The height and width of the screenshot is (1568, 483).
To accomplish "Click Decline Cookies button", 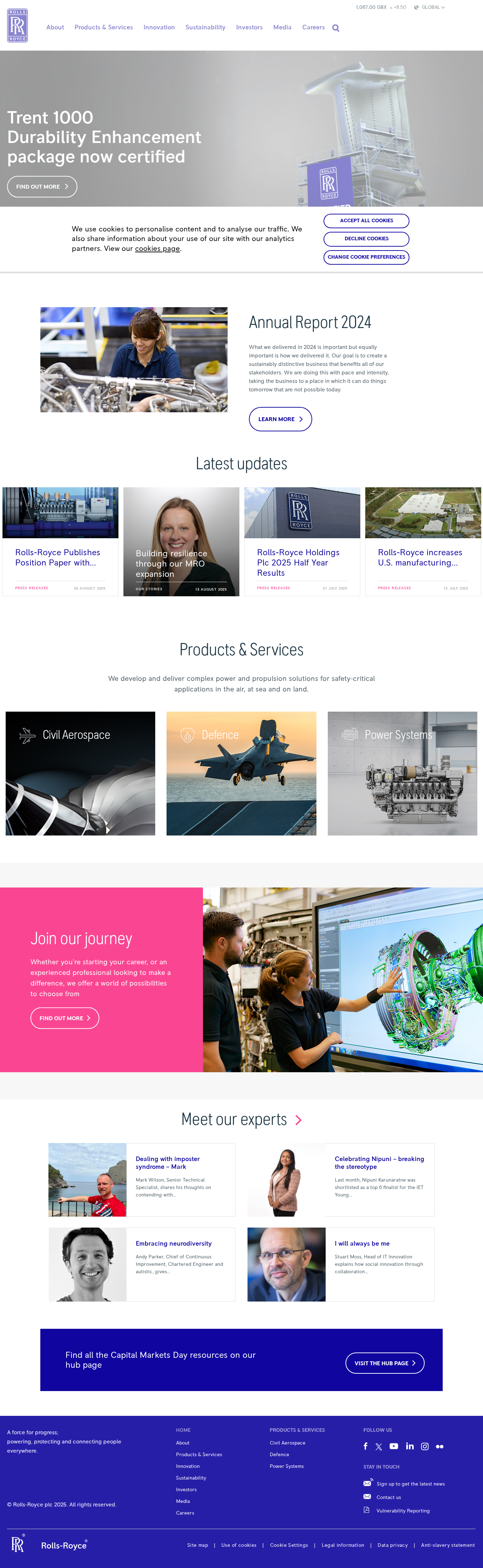I will tap(366, 239).
